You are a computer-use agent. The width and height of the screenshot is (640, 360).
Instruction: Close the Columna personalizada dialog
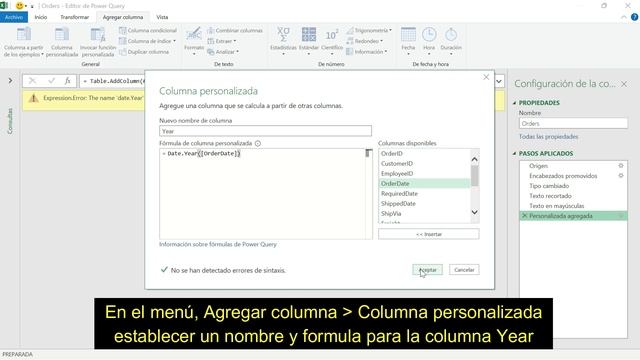[x=486, y=77]
